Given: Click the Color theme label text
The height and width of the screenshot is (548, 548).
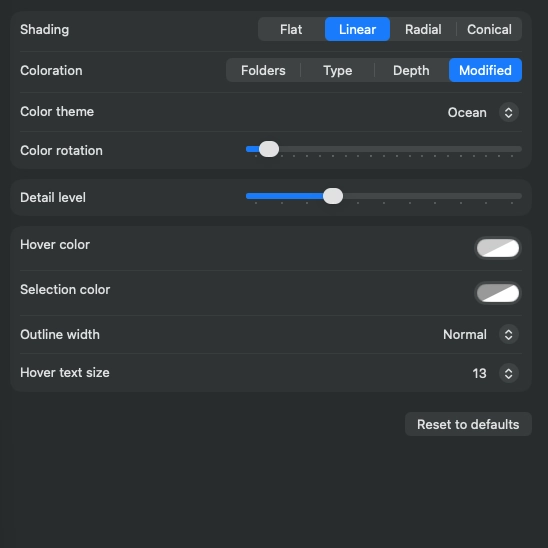Looking at the screenshot, I should [x=57, y=112].
